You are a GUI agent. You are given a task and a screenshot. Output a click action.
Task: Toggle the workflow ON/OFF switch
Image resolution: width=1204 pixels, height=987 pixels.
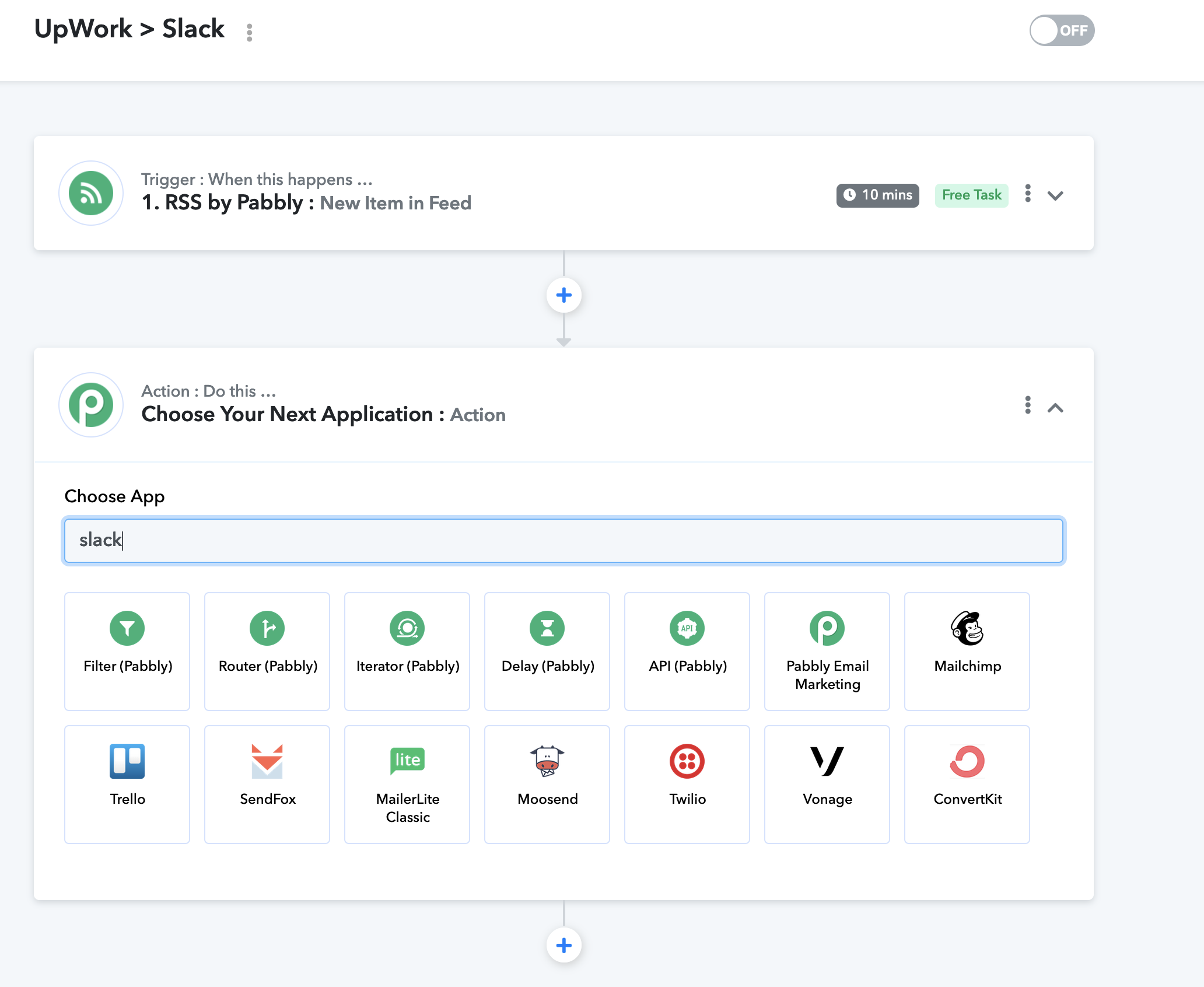point(1062,30)
